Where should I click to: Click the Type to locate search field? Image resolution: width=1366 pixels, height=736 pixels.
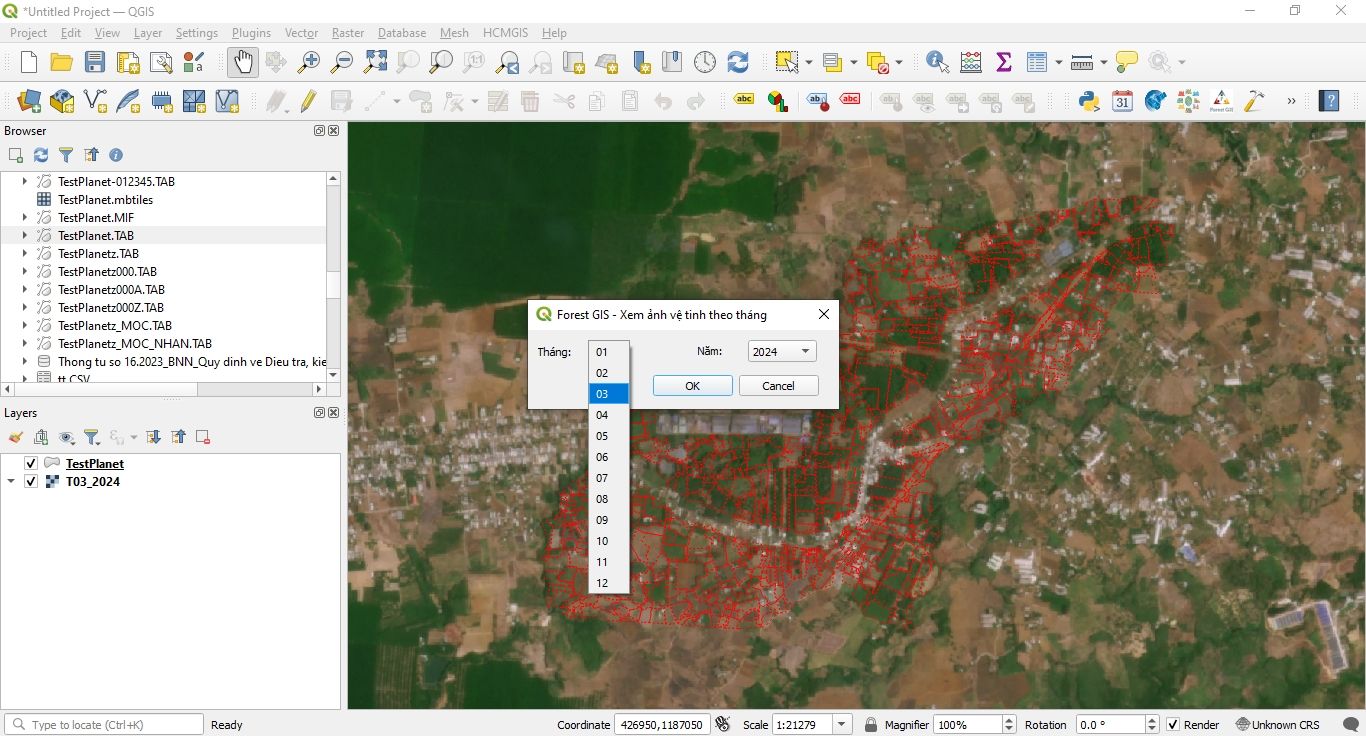pyautogui.click(x=110, y=725)
